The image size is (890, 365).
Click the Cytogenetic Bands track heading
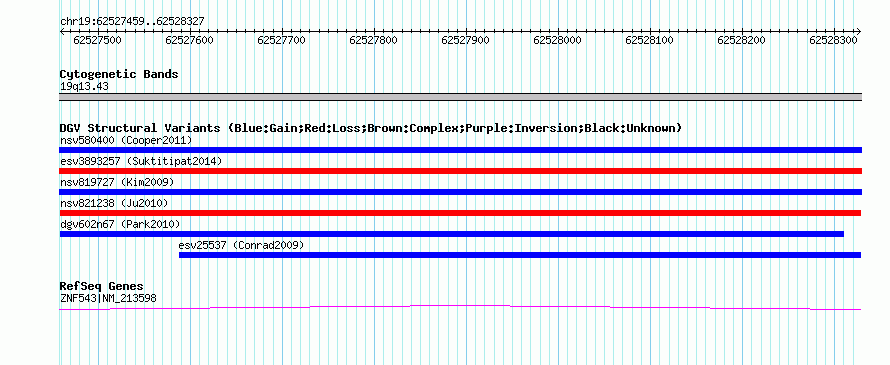(x=119, y=74)
